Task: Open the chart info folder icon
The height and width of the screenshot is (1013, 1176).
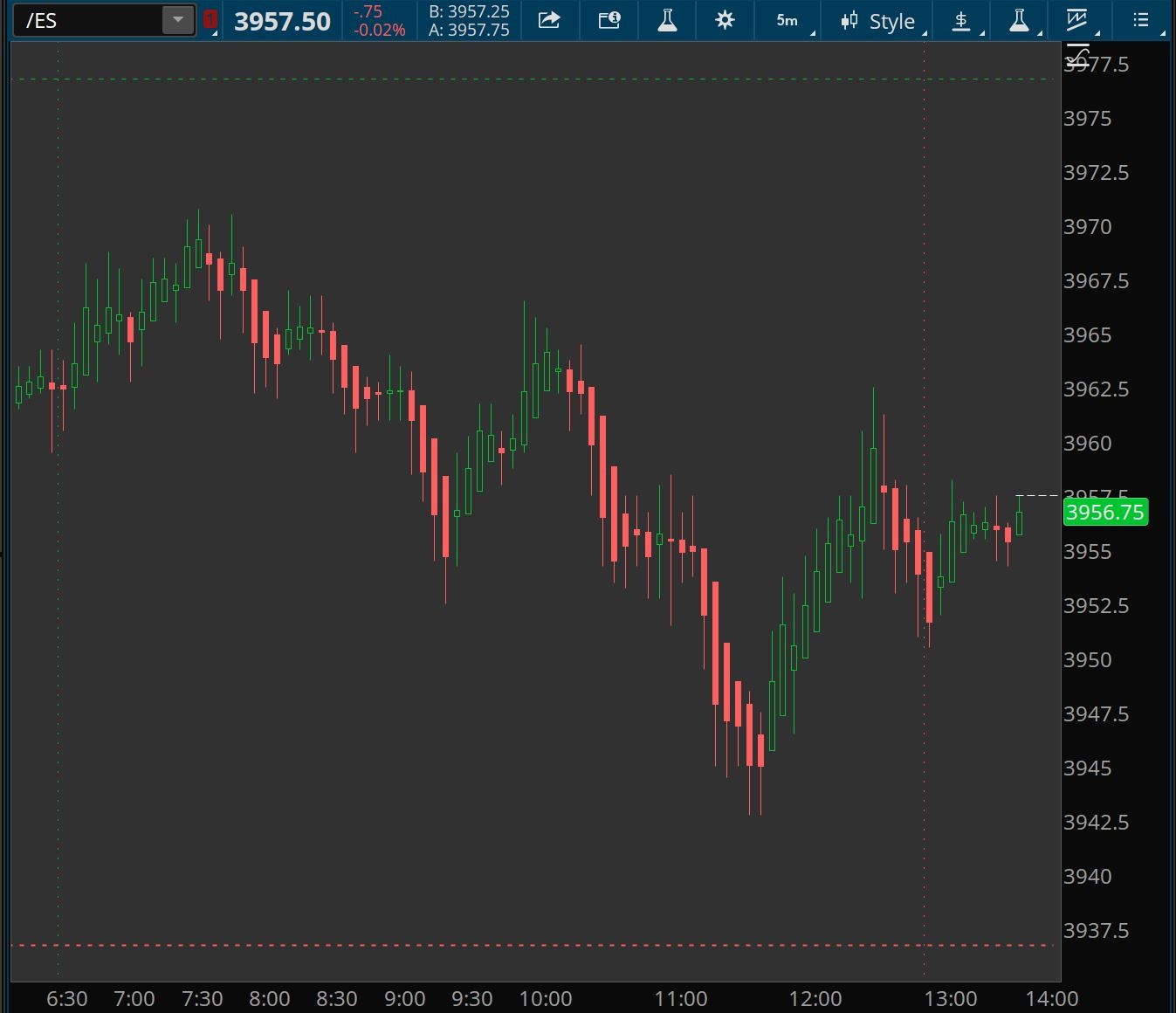Action: pyautogui.click(x=609, y=20)
